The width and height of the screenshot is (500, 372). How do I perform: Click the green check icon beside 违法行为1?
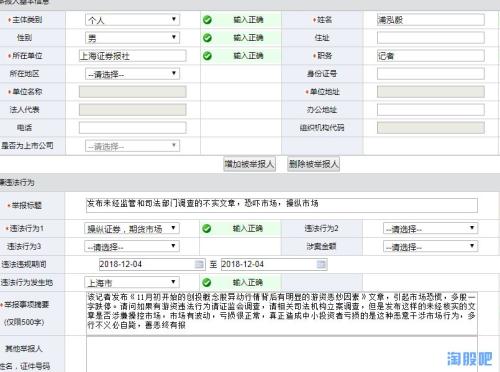tap(207, 229)
